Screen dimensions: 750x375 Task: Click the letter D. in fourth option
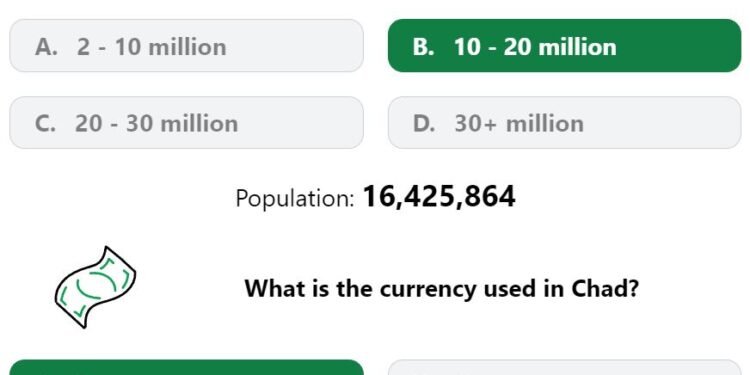point(425,123)
